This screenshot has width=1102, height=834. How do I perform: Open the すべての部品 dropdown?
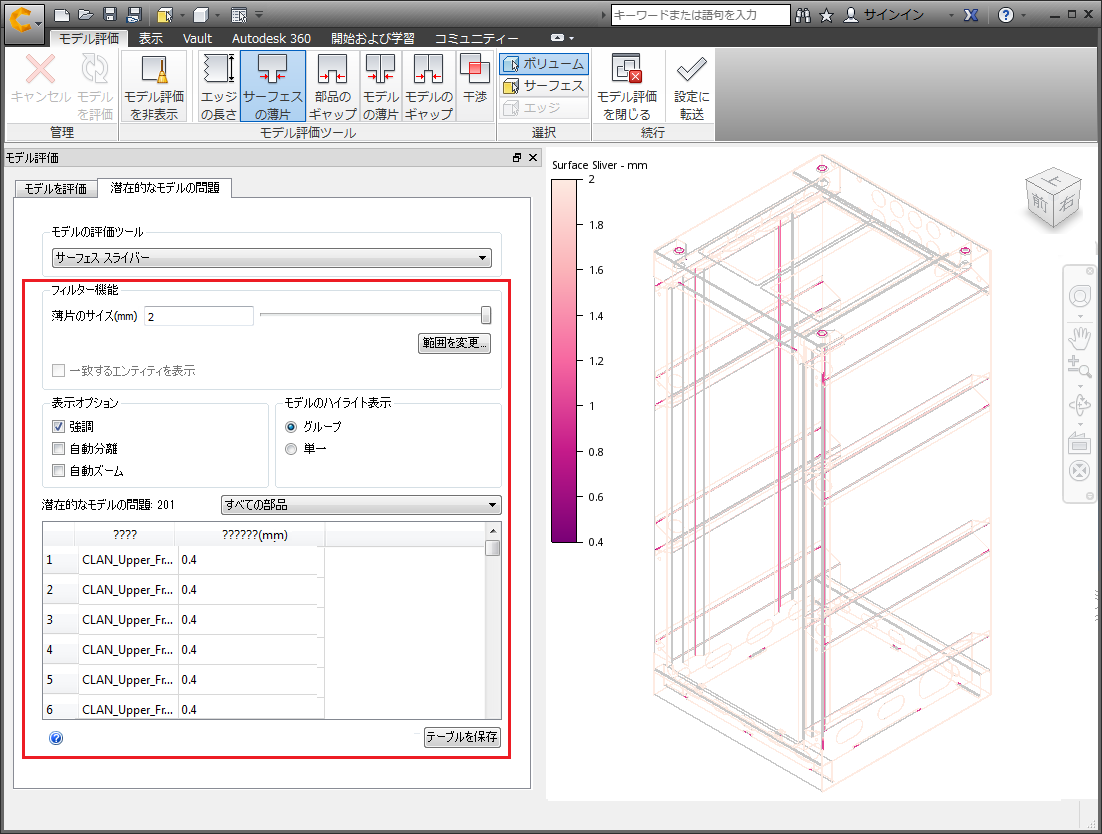[x=361, y=504]
